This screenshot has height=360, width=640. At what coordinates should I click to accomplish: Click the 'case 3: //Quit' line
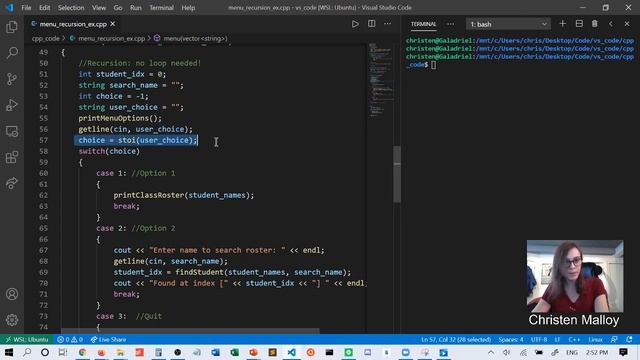129,316
